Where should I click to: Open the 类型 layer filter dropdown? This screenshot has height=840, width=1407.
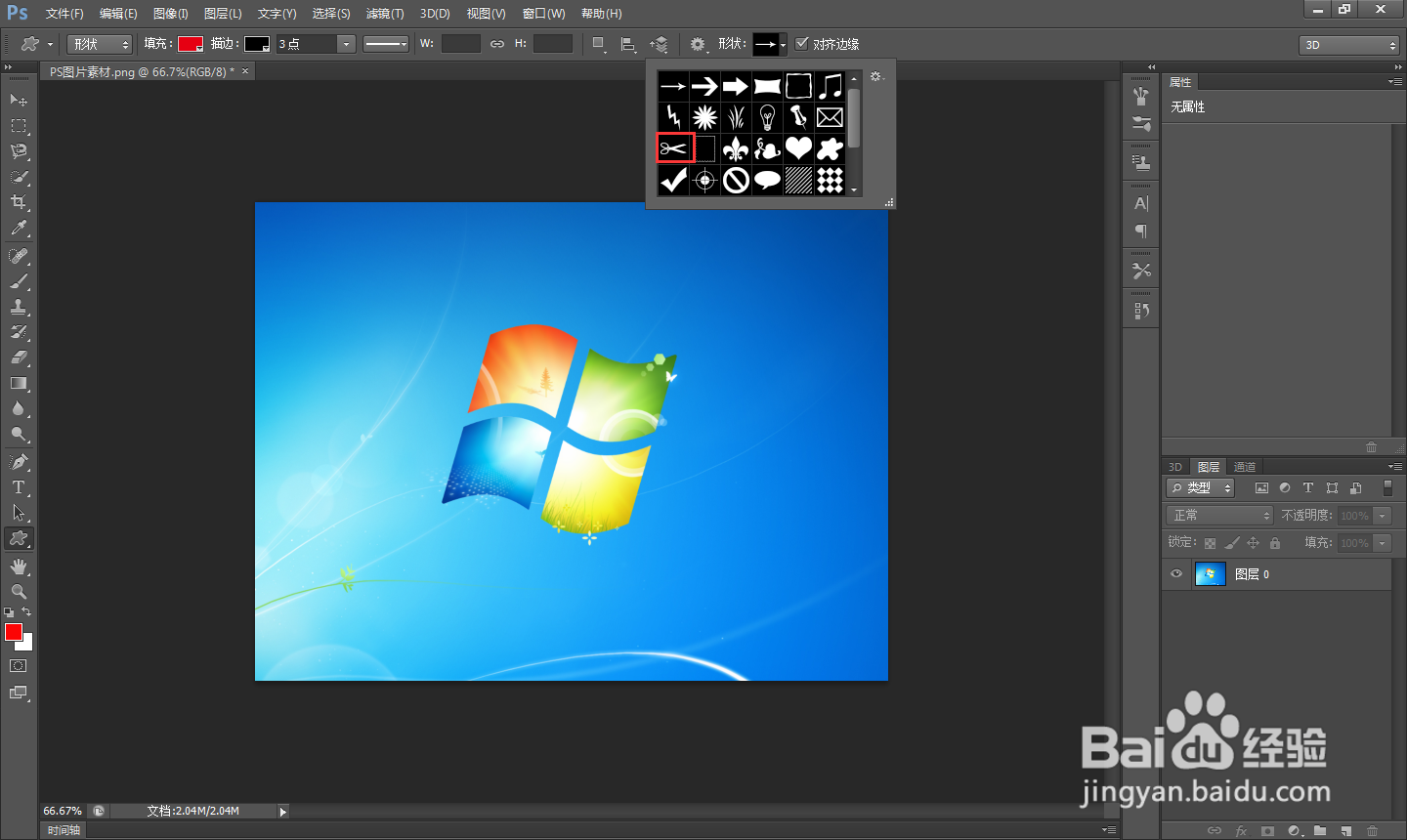[1201, 487]
